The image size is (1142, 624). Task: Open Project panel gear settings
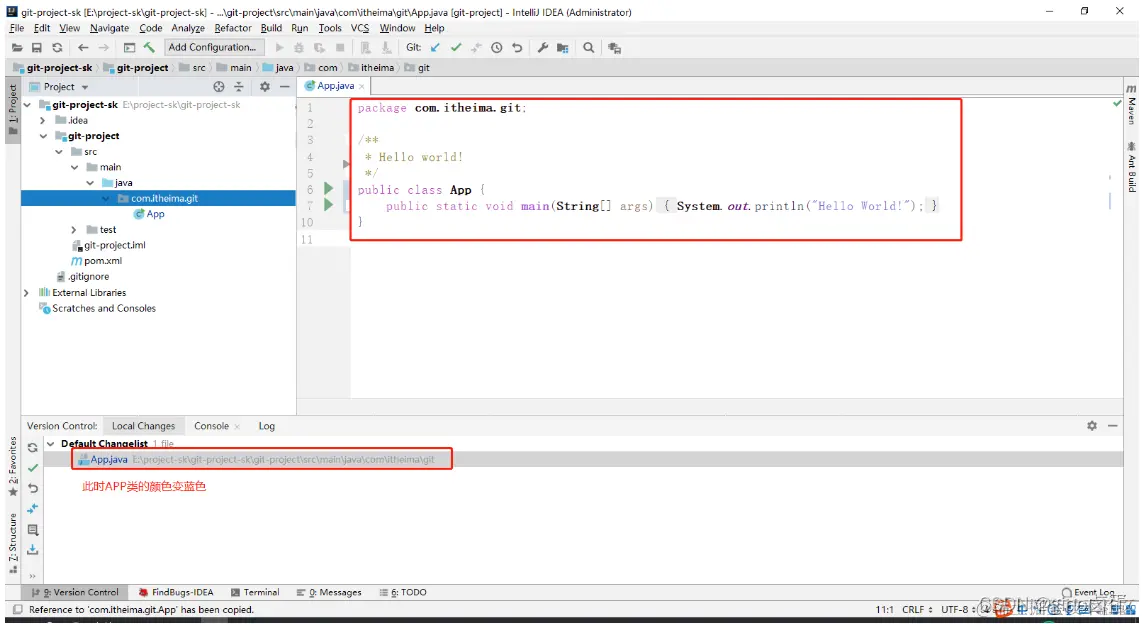click(264, 87)
